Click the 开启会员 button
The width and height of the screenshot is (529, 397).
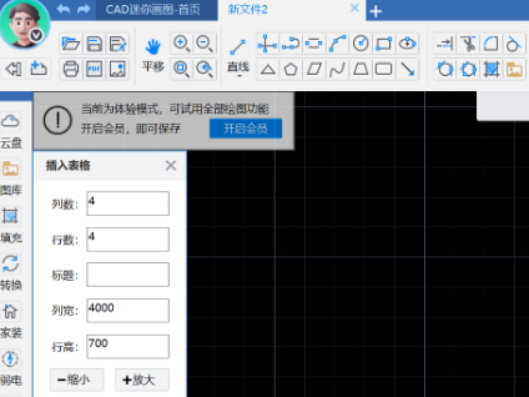246,129
